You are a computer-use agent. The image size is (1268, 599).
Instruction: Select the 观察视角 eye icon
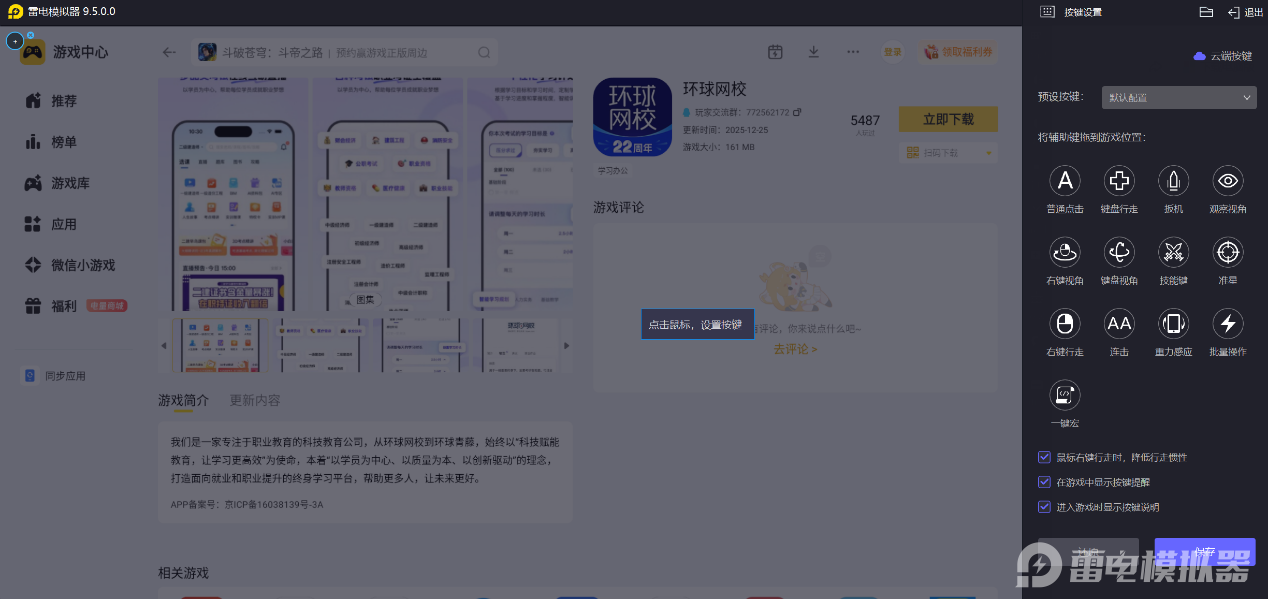(x=1228, y=181)
